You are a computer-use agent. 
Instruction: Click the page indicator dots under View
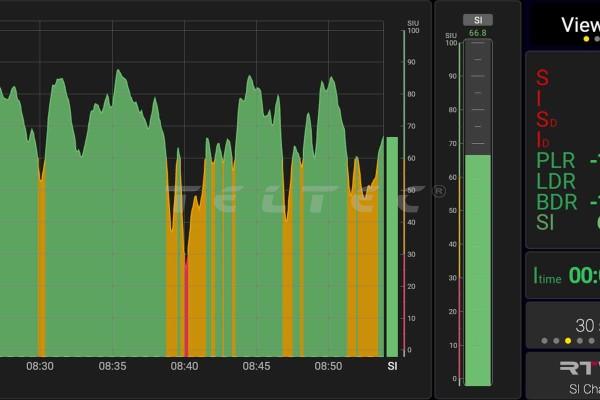(590, 39)
